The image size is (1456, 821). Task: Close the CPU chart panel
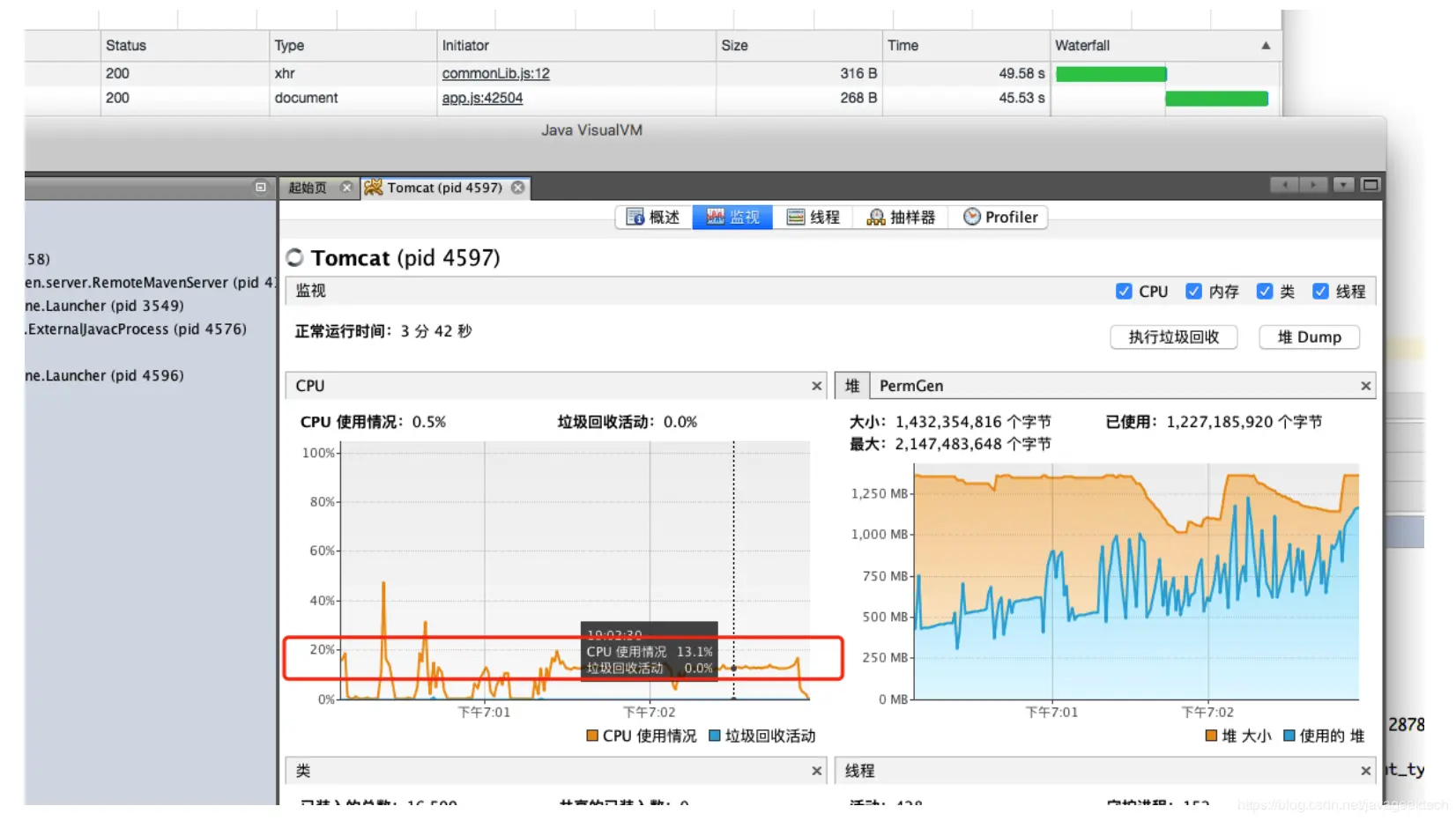[x=817, y=386]
